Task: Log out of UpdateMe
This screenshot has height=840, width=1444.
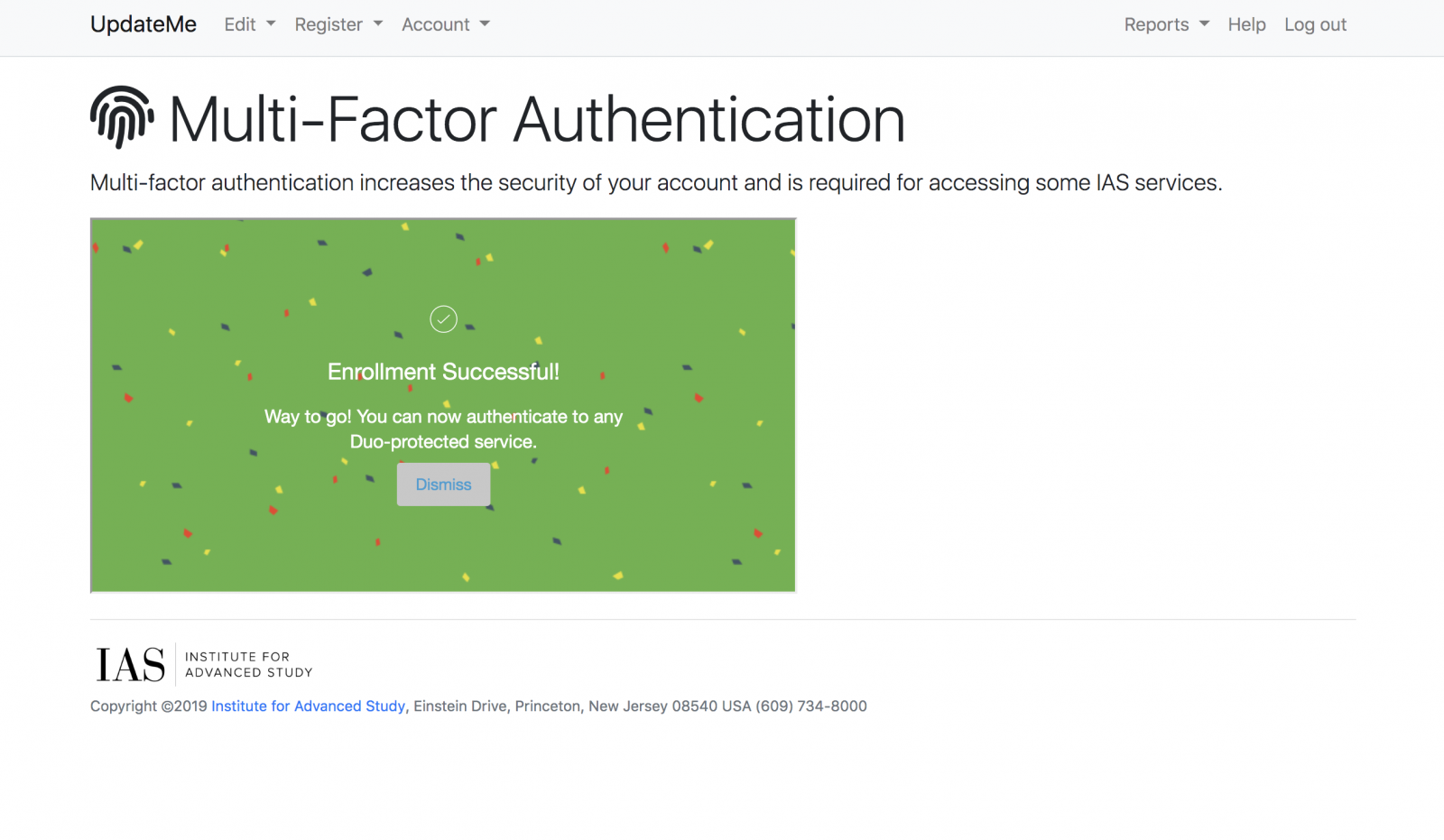Action: pyautogui.click(x=1315, y=24)
